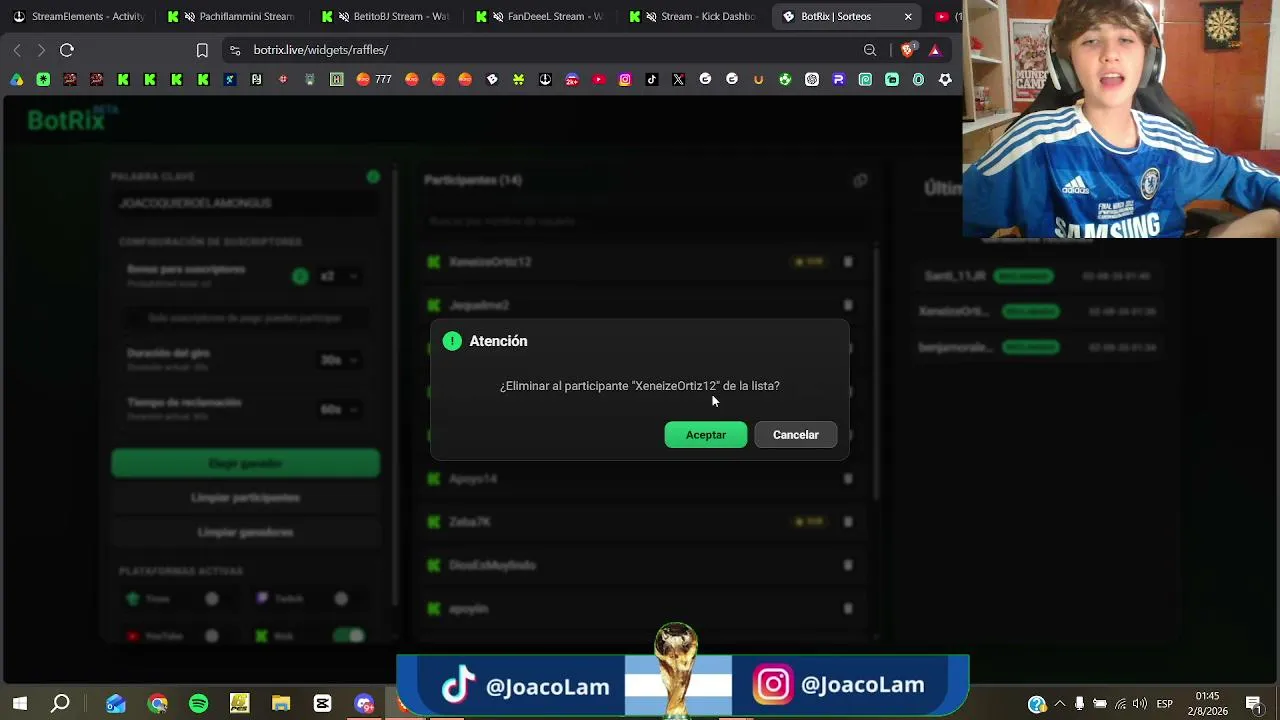Open the Stream - Kick Dashboard tab
Image resolution: width=1280 pixels, height=720 pixels.
point(694,16)
